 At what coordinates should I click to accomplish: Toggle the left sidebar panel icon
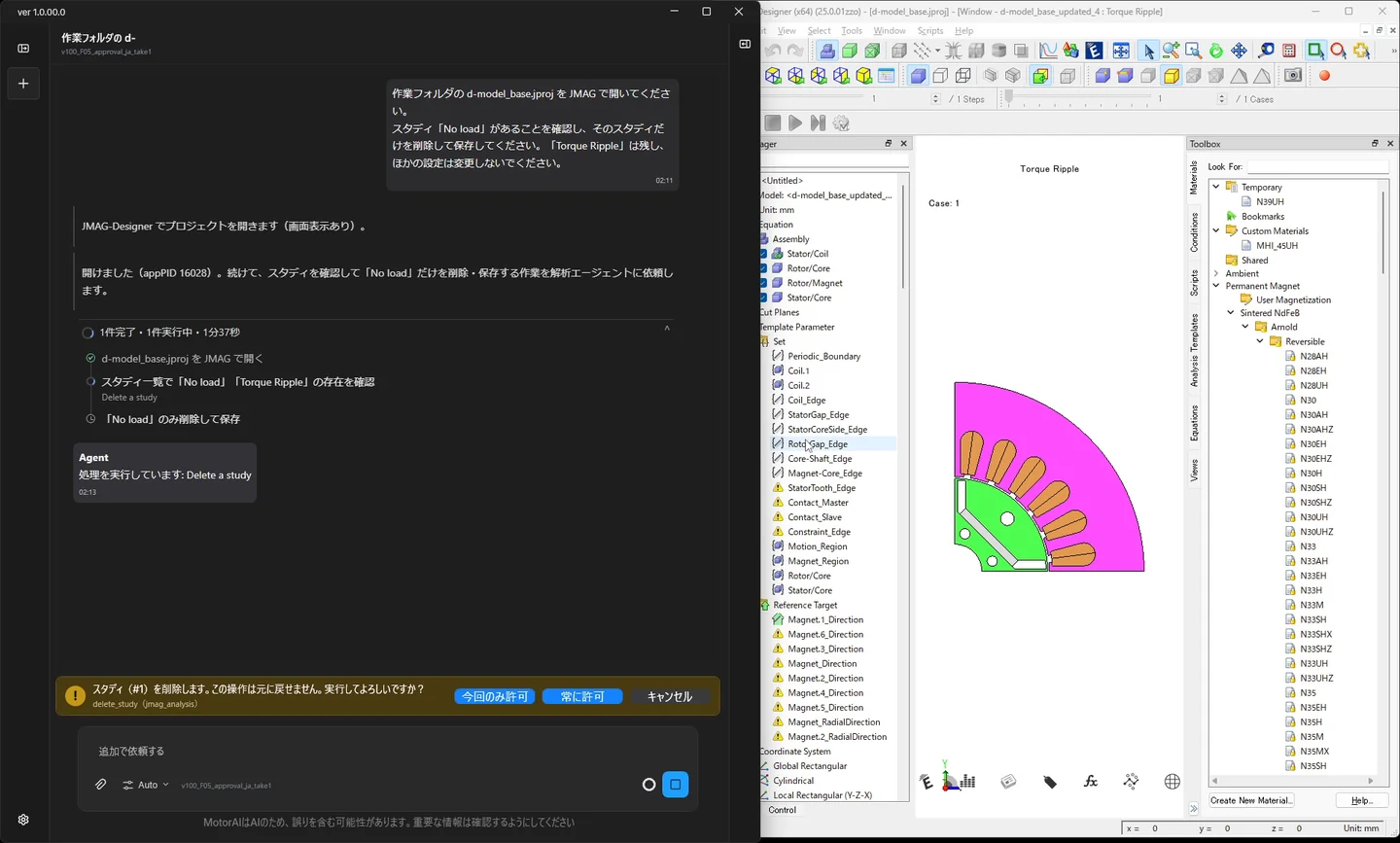(23, 49)
